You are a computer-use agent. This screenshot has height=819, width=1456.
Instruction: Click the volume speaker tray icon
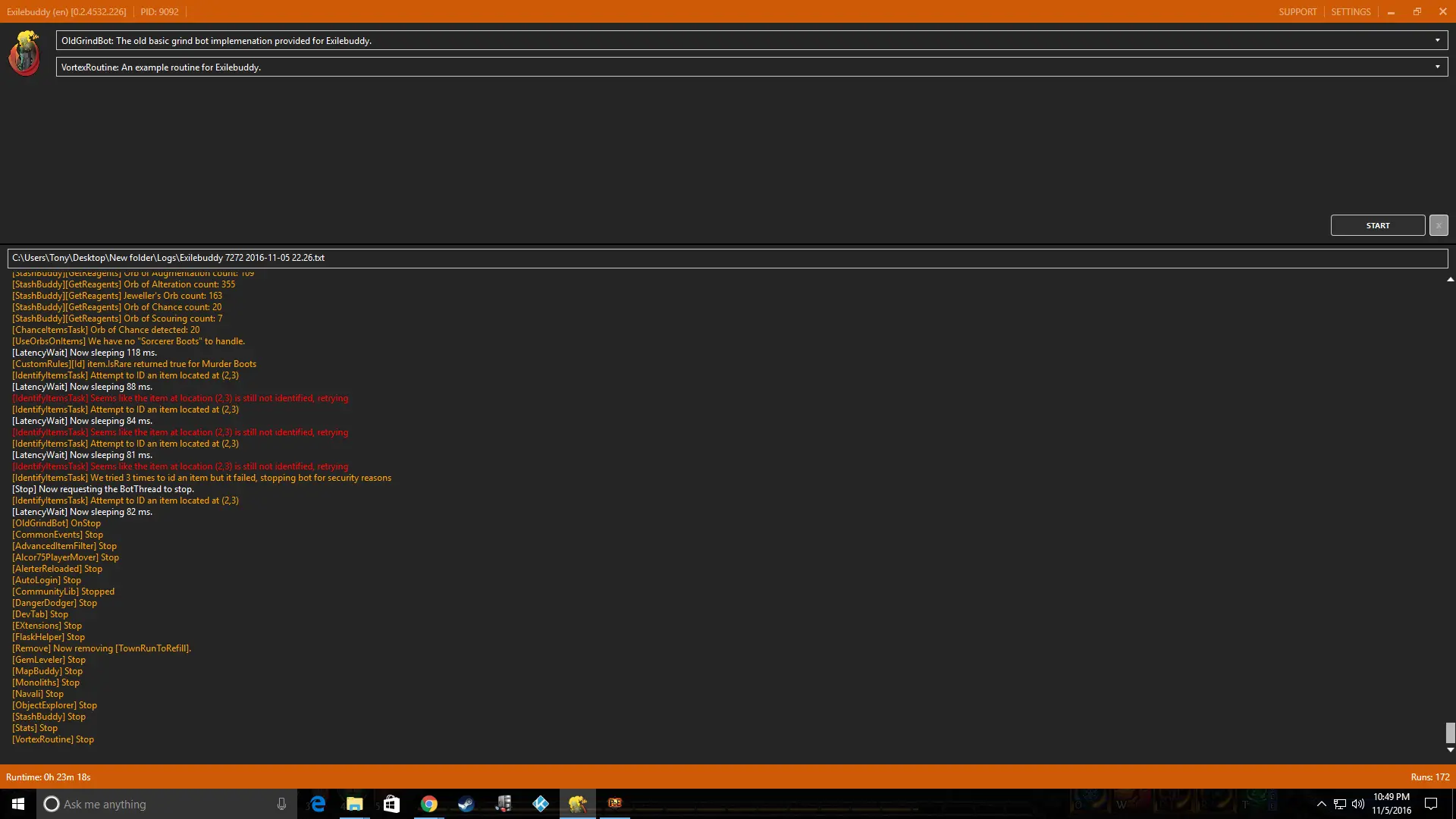[x=1357, y=804]
